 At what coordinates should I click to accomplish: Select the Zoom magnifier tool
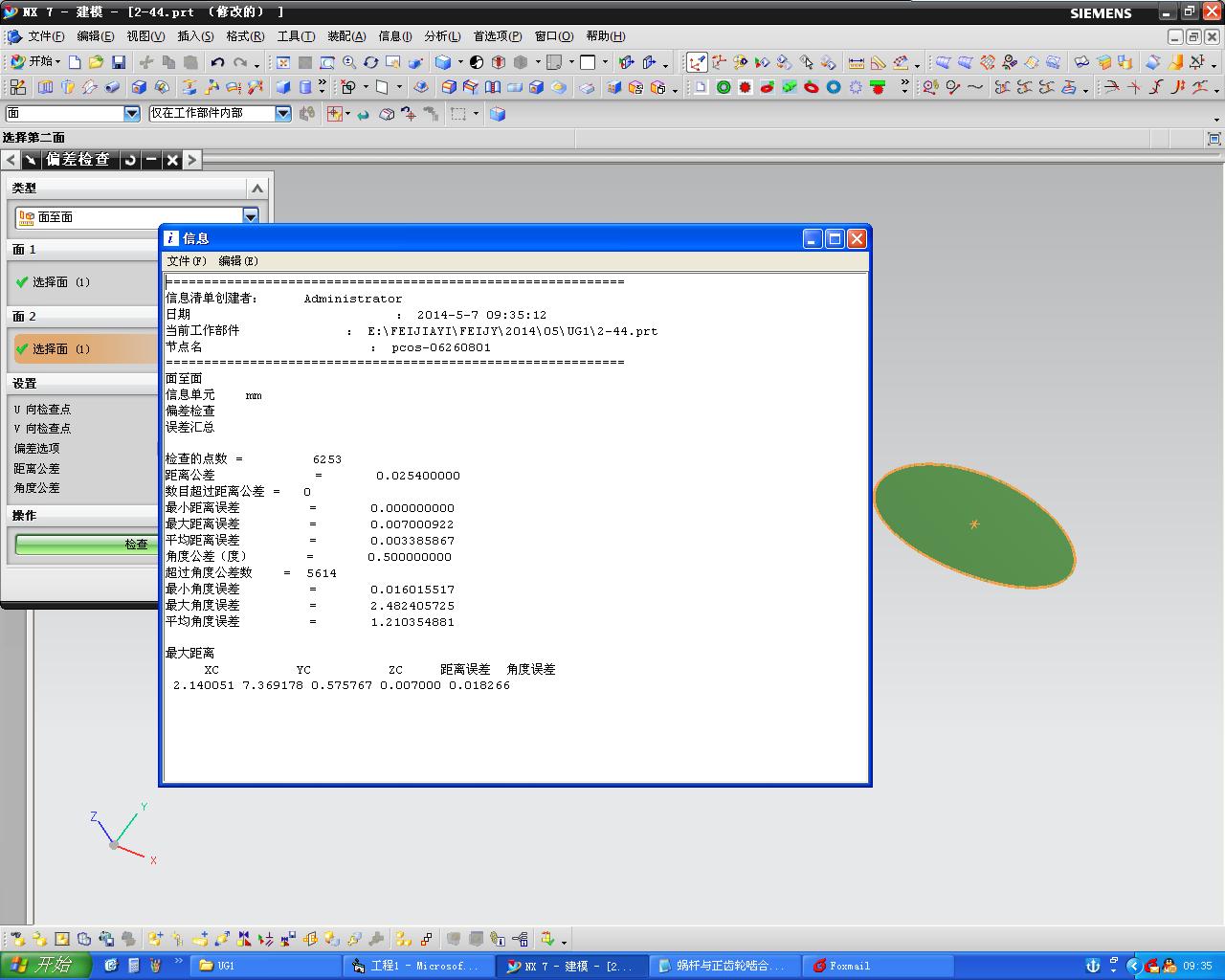[349, 62]
